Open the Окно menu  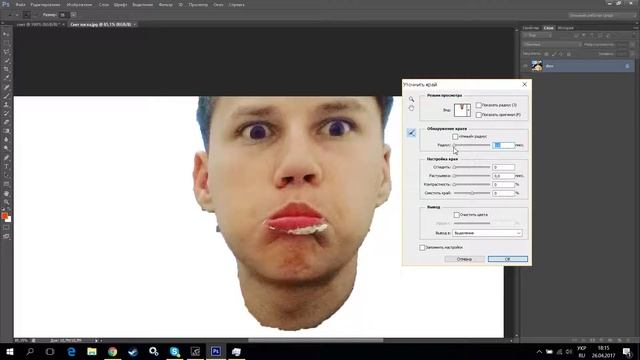pyautogui.click(x=218, y=5)
